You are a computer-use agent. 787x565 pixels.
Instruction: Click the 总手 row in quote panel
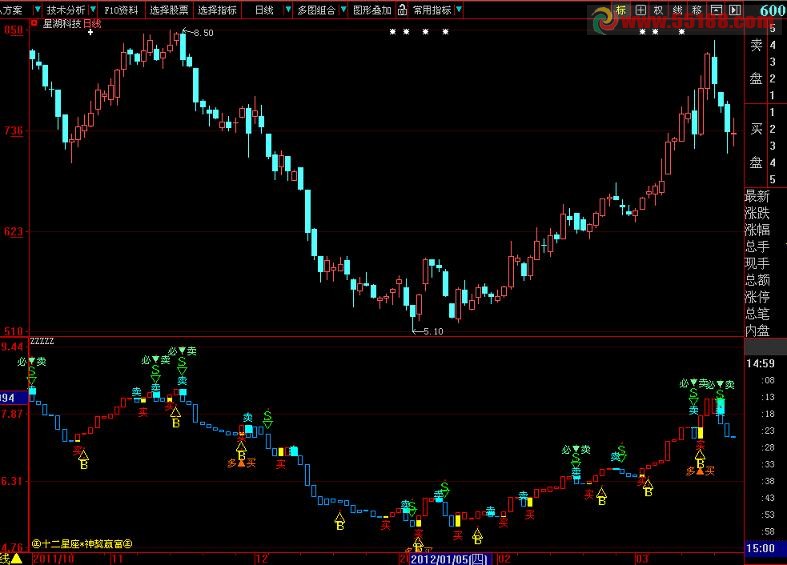(757, 246)
